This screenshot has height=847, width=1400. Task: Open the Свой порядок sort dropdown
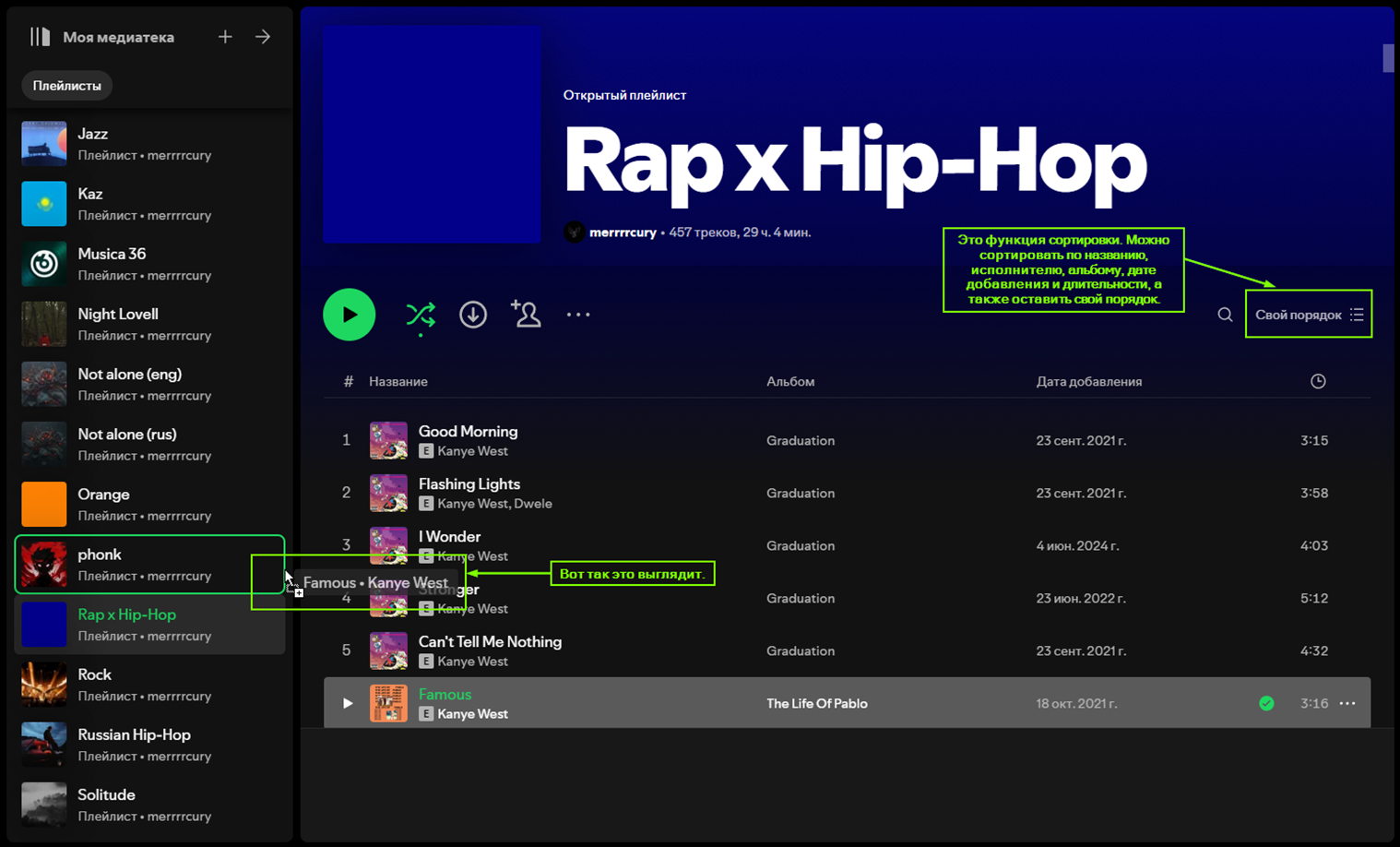(x=1309, y=315)
